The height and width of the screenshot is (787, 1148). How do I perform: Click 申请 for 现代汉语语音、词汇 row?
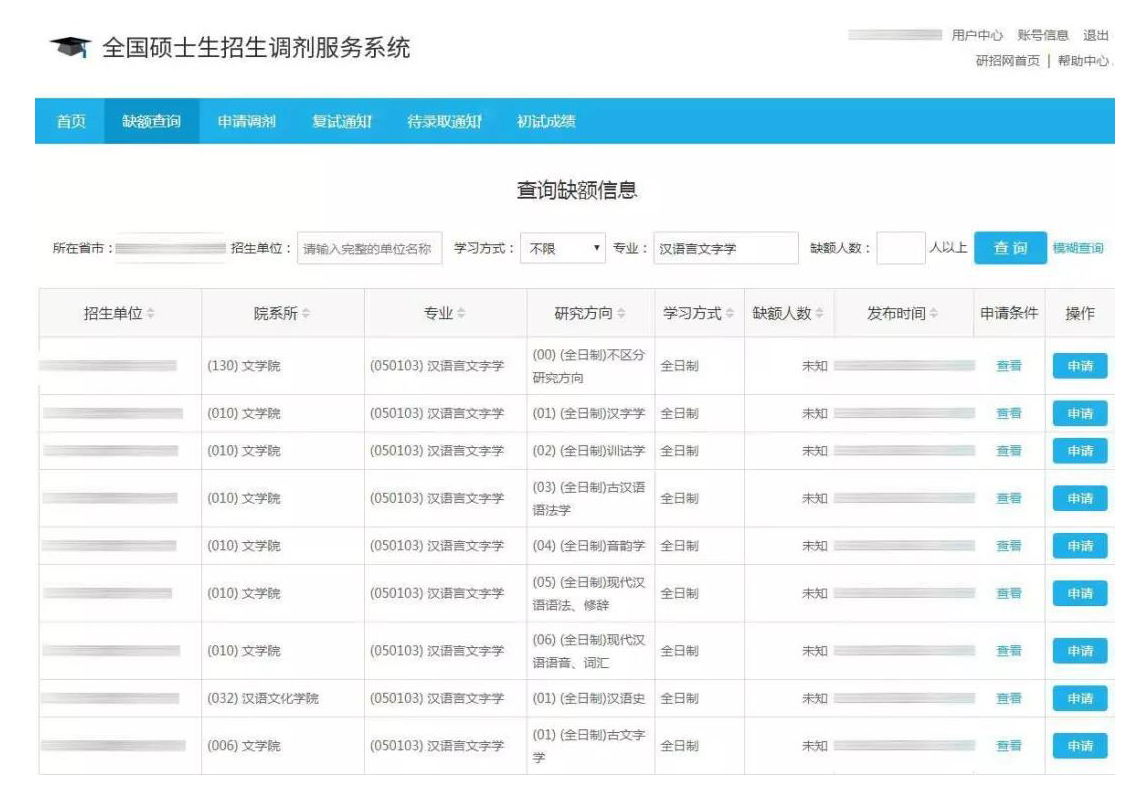pos(1080,651)
